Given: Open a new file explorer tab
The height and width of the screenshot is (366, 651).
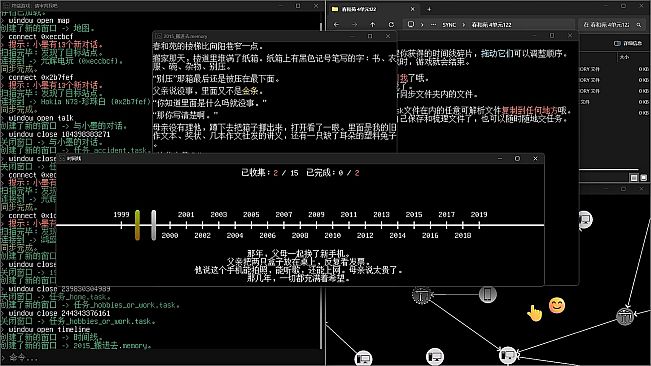Looking at the screenshot, I should [429, 9].
